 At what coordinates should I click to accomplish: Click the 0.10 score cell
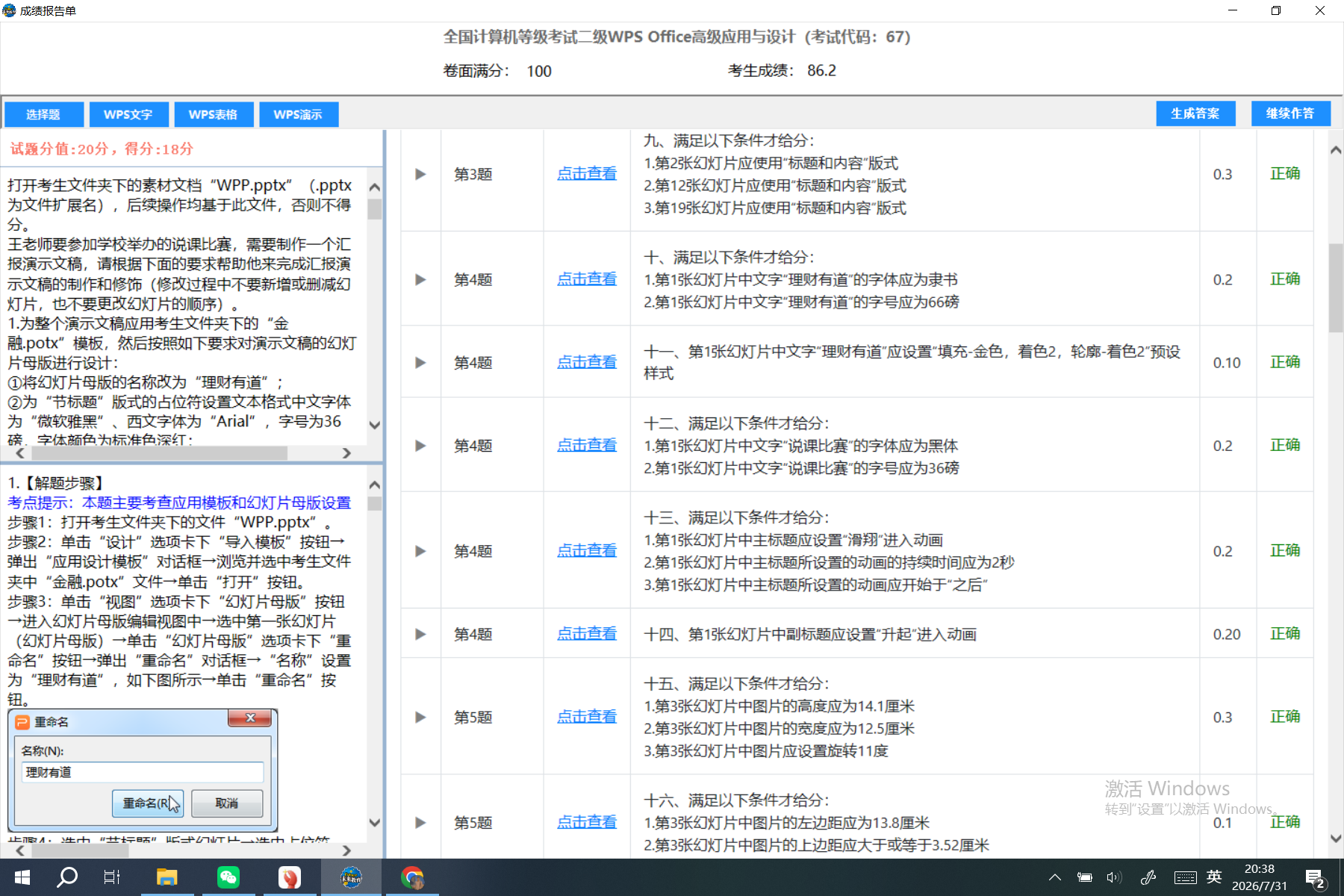point(1227,363)
